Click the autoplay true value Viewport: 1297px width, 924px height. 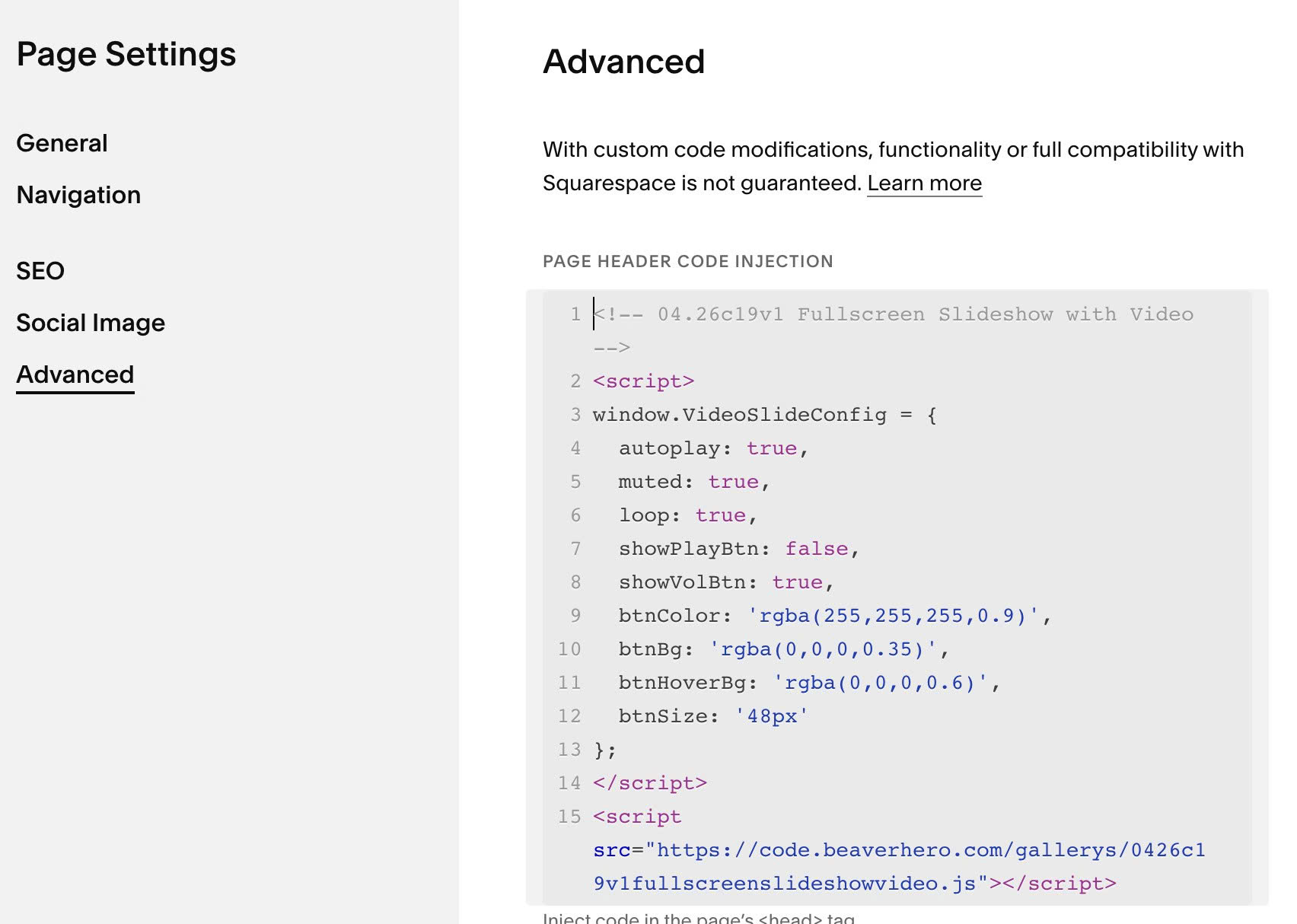coord(771,448)
